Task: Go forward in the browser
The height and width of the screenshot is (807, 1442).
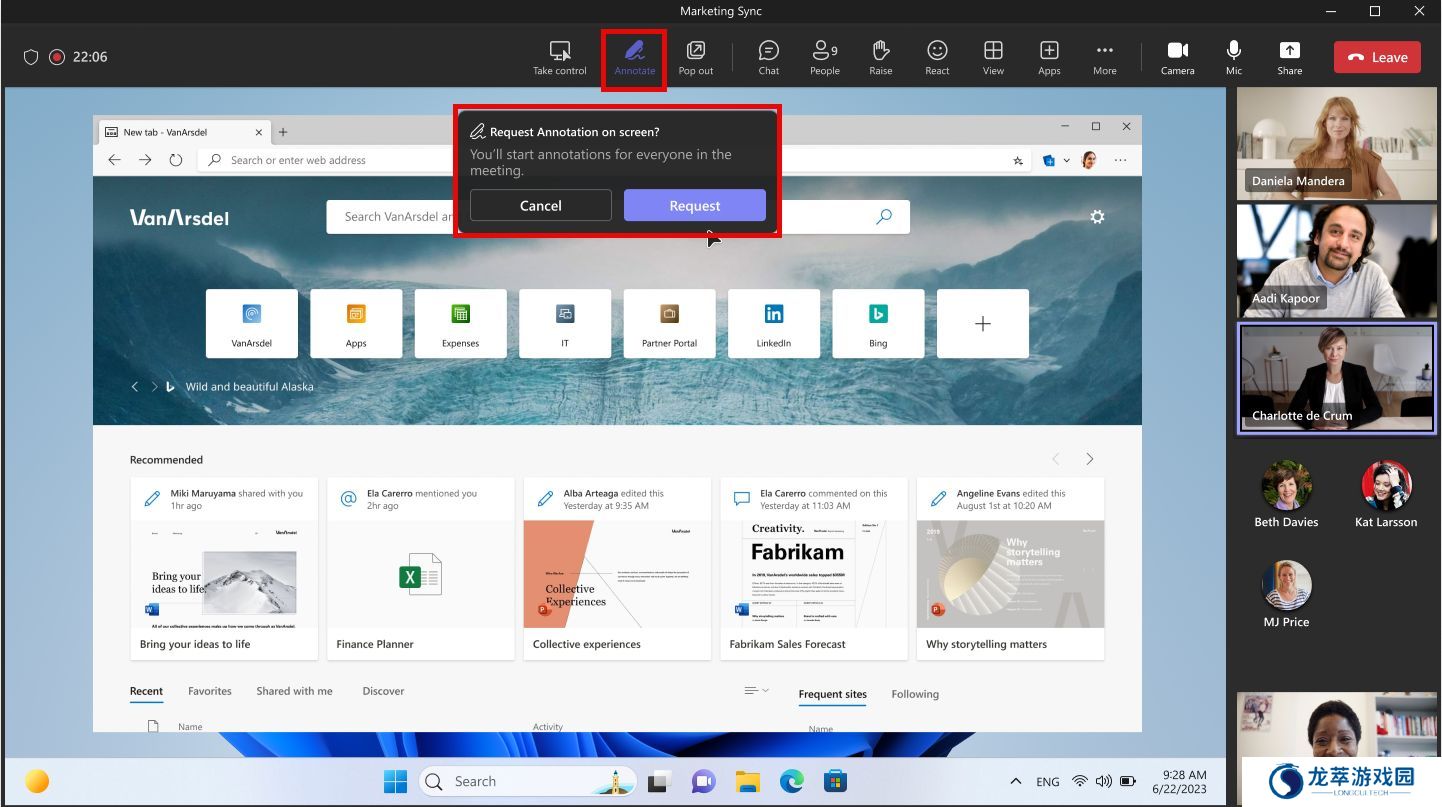Action: tap(145, 160)
